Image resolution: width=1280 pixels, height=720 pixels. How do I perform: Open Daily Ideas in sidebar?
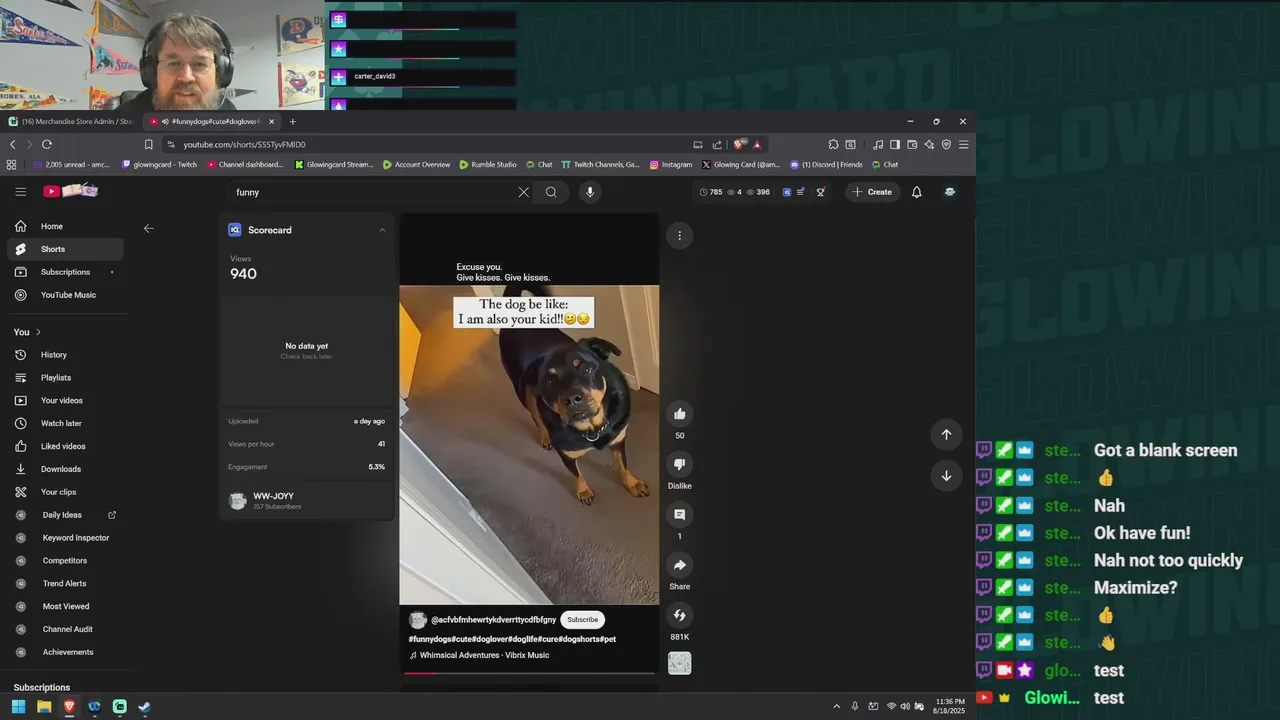click(x=64, y=515)
